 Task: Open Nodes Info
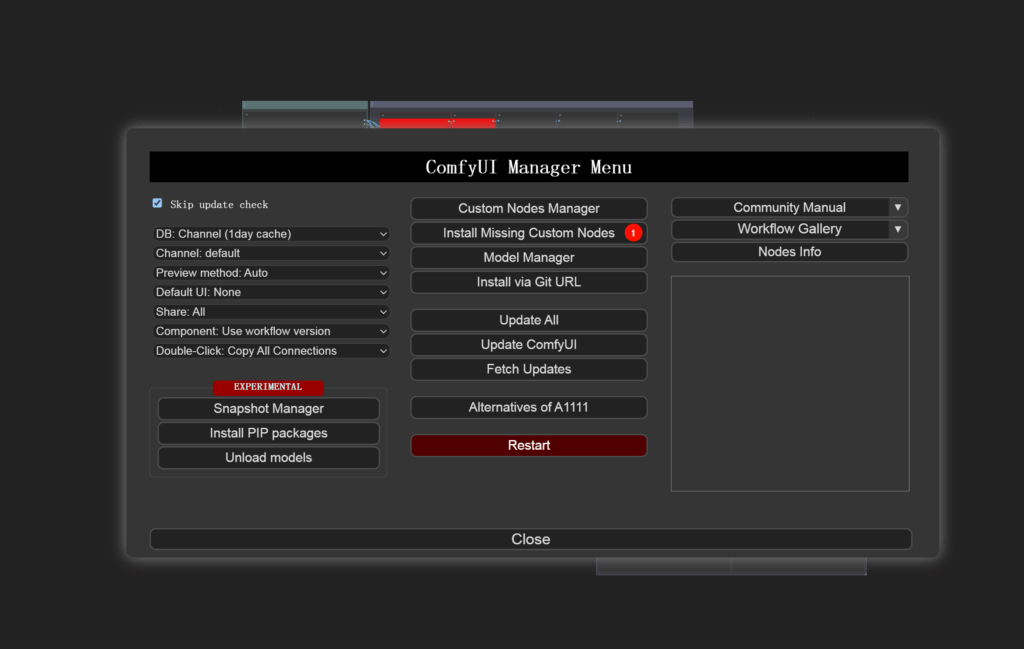point(790,252)
